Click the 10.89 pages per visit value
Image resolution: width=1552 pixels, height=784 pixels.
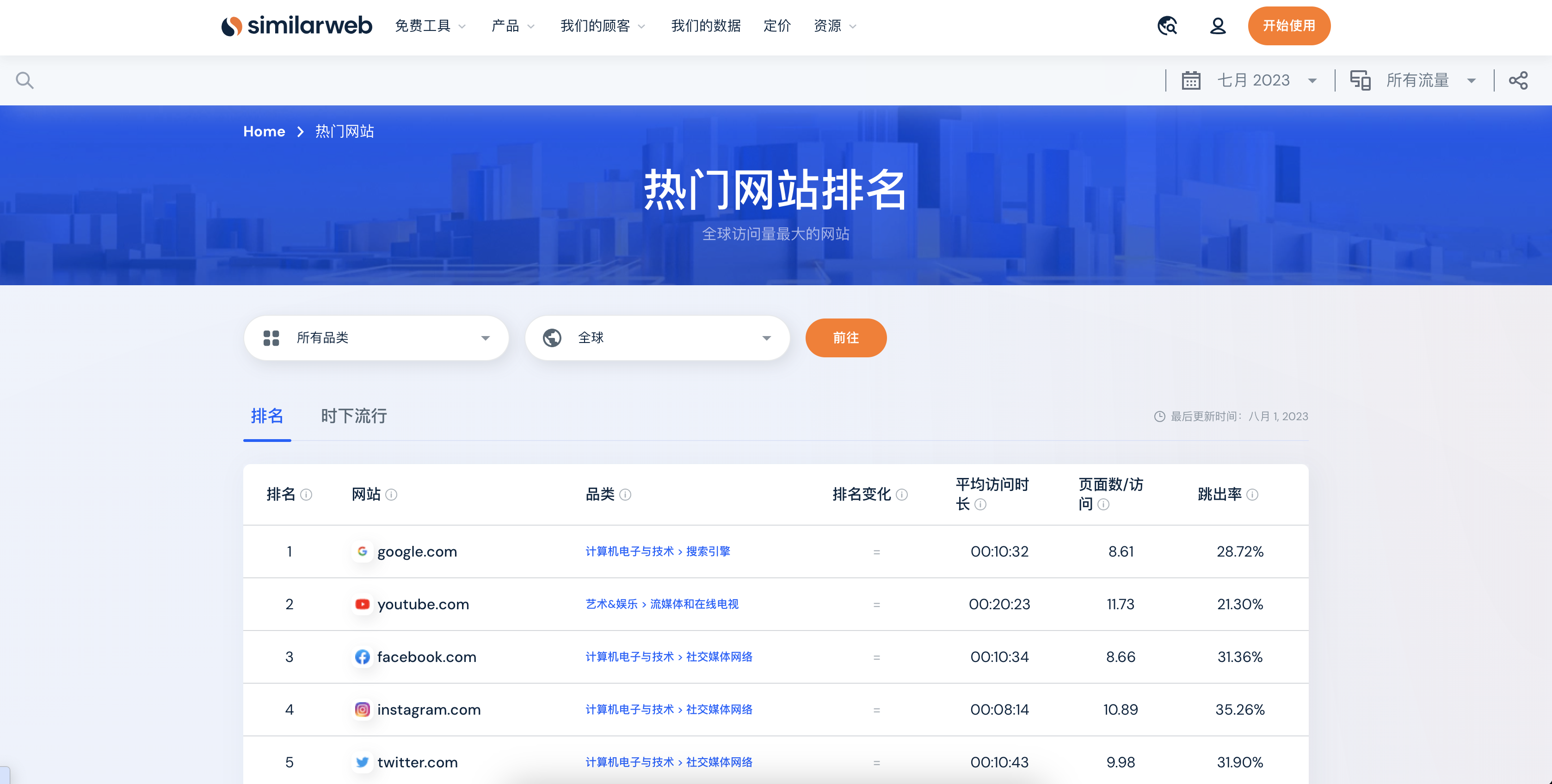pyautogui.click(x=1120, y=709)
